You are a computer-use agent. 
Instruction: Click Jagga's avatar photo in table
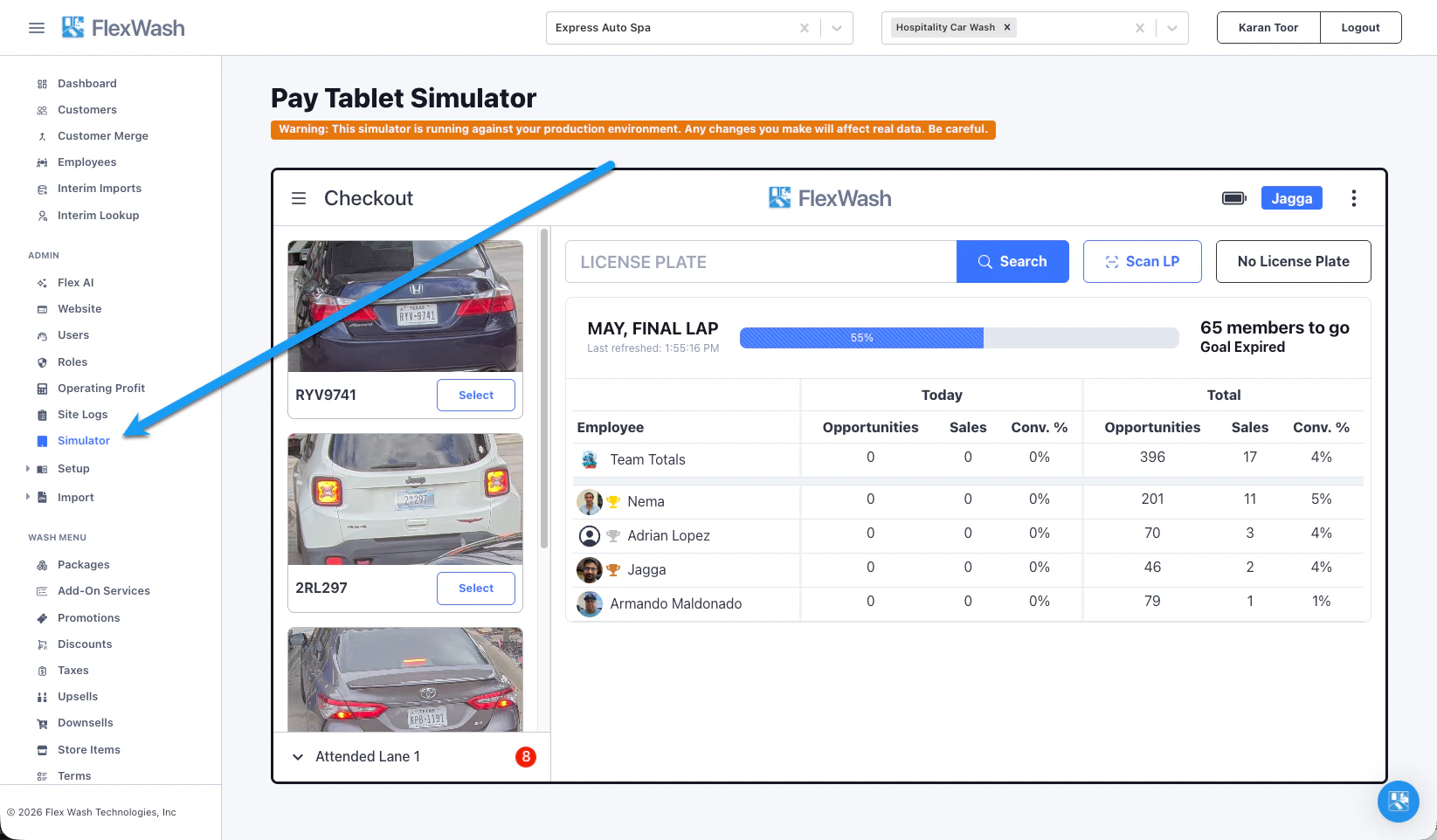(590, 570)
